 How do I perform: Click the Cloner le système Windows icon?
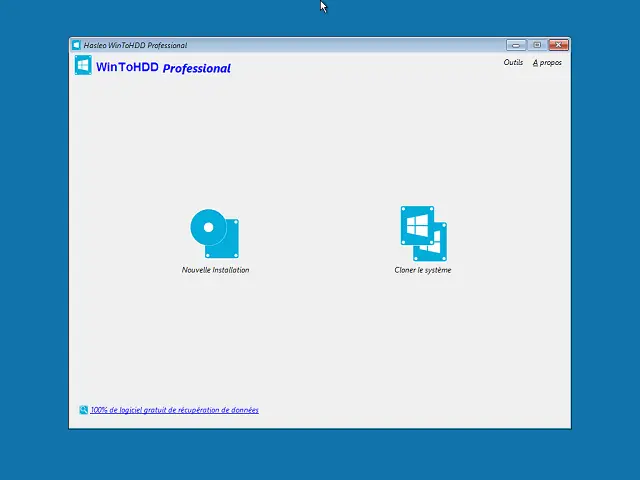pos(423,233)
